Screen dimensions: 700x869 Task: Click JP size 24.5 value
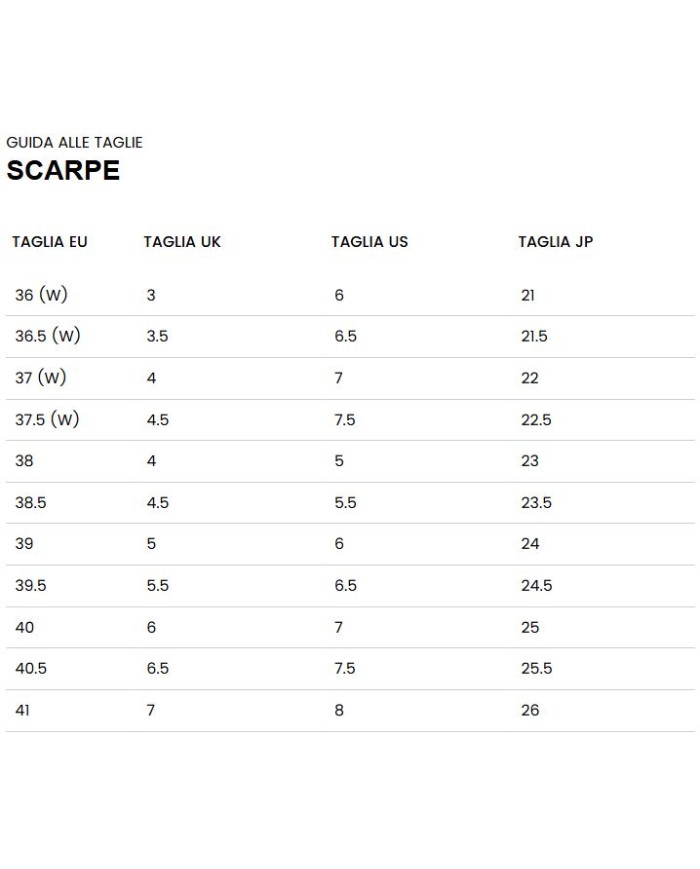click(x=536, y=586)
